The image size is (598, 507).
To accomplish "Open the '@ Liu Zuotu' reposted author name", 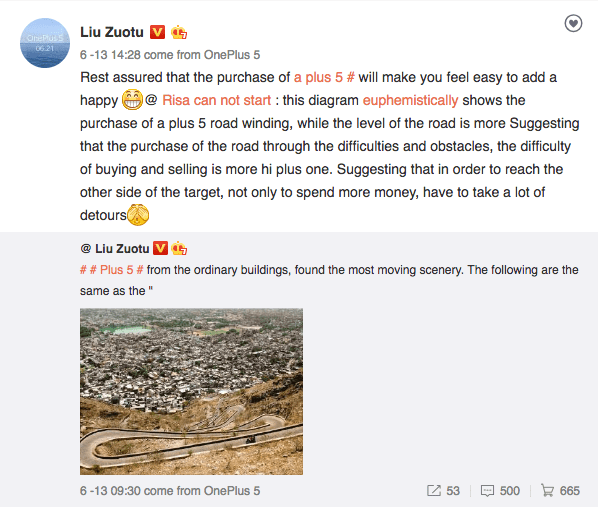I will pyautogui.click(x=115, y=249).
